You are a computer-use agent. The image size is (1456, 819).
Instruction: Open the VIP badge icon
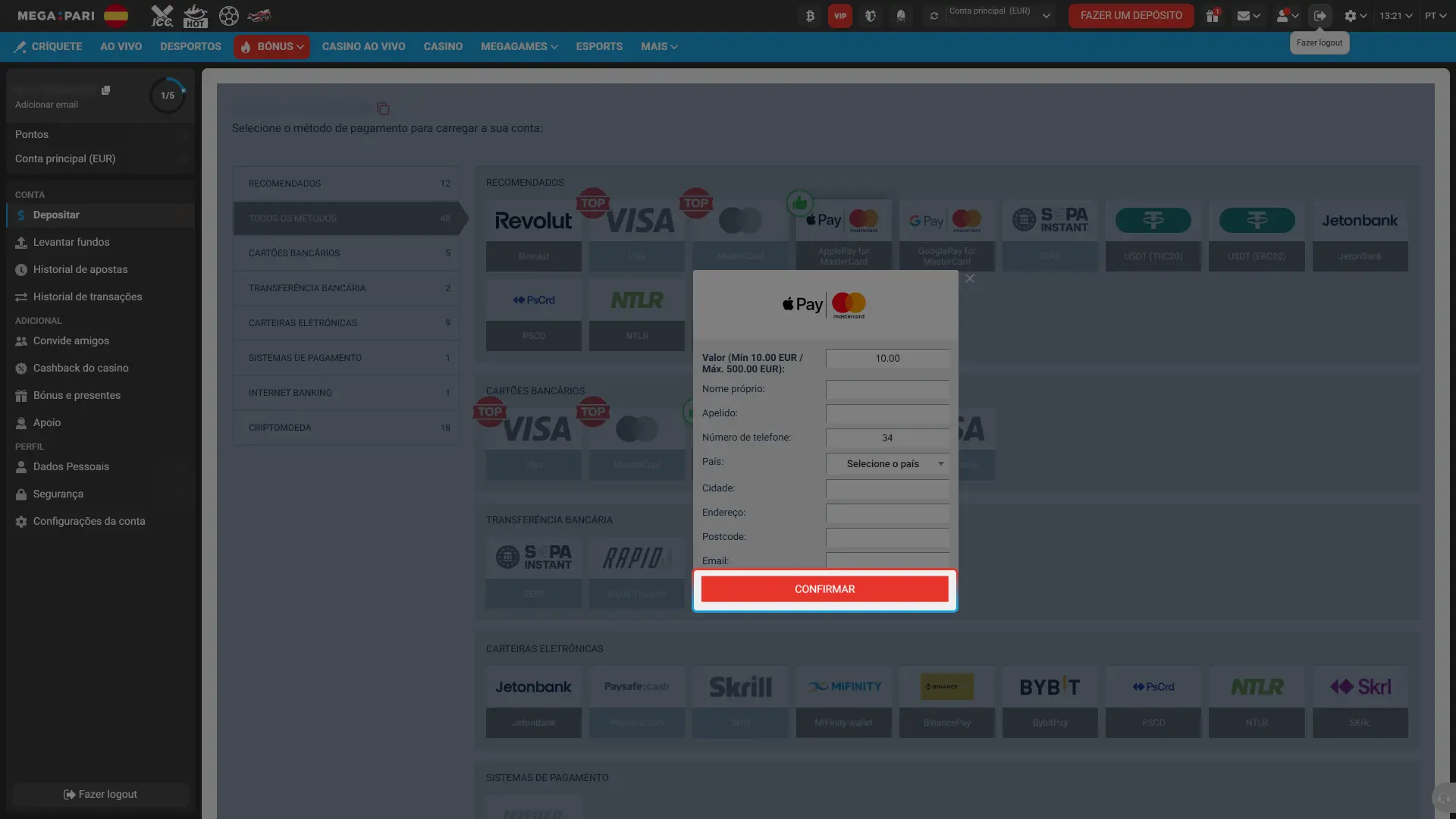coord(840,16)
